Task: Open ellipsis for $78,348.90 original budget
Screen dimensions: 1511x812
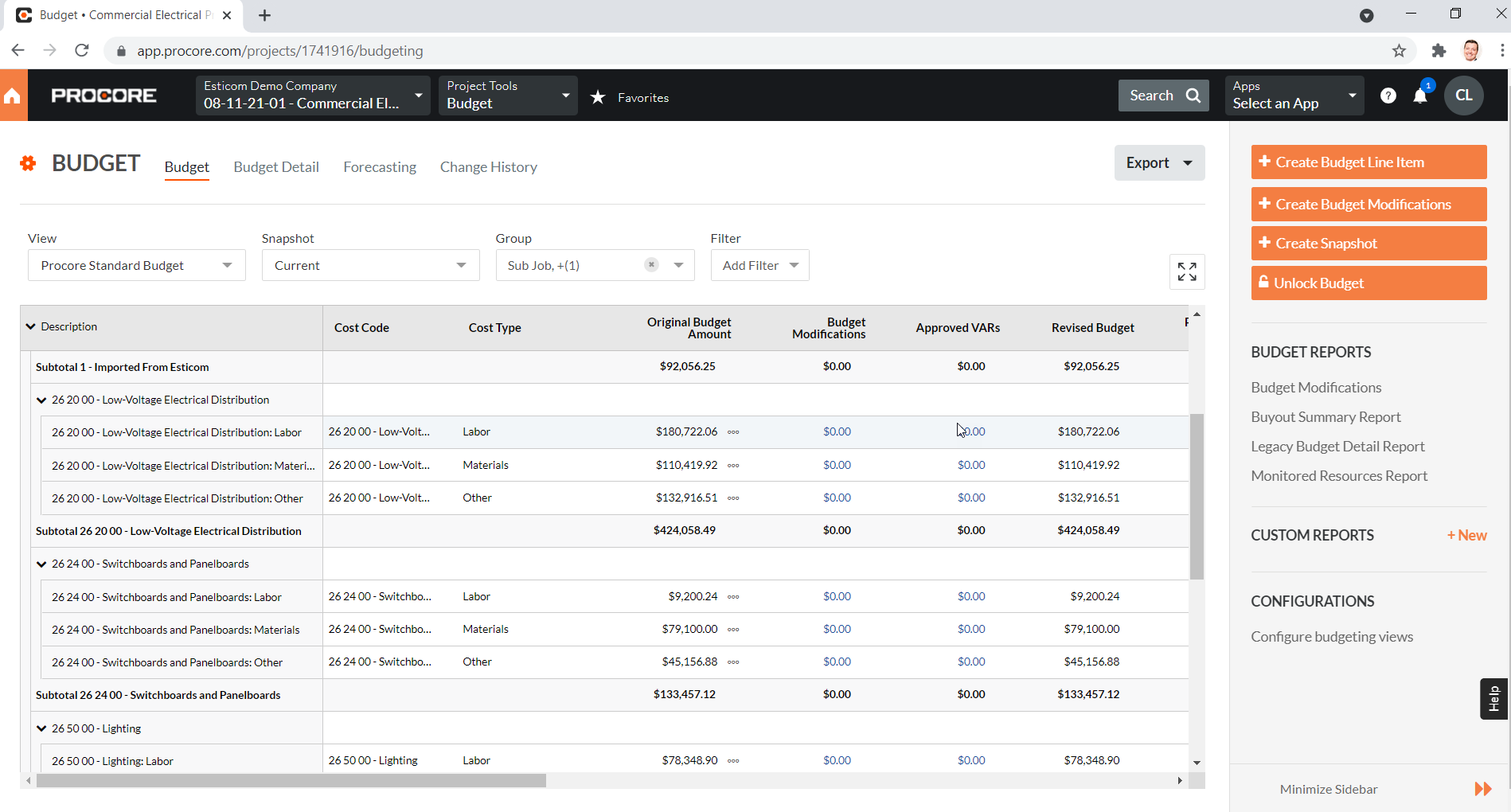Action: (733, 761)
